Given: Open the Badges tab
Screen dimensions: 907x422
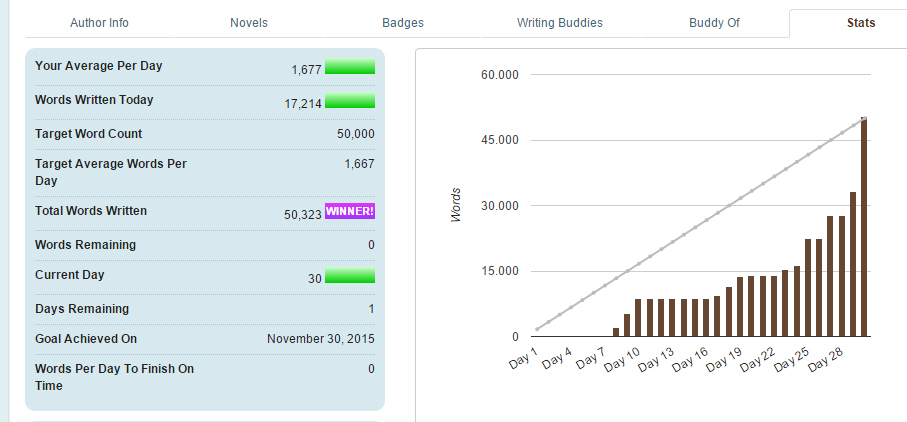Looking at the screenshot, I should point(403,22).
